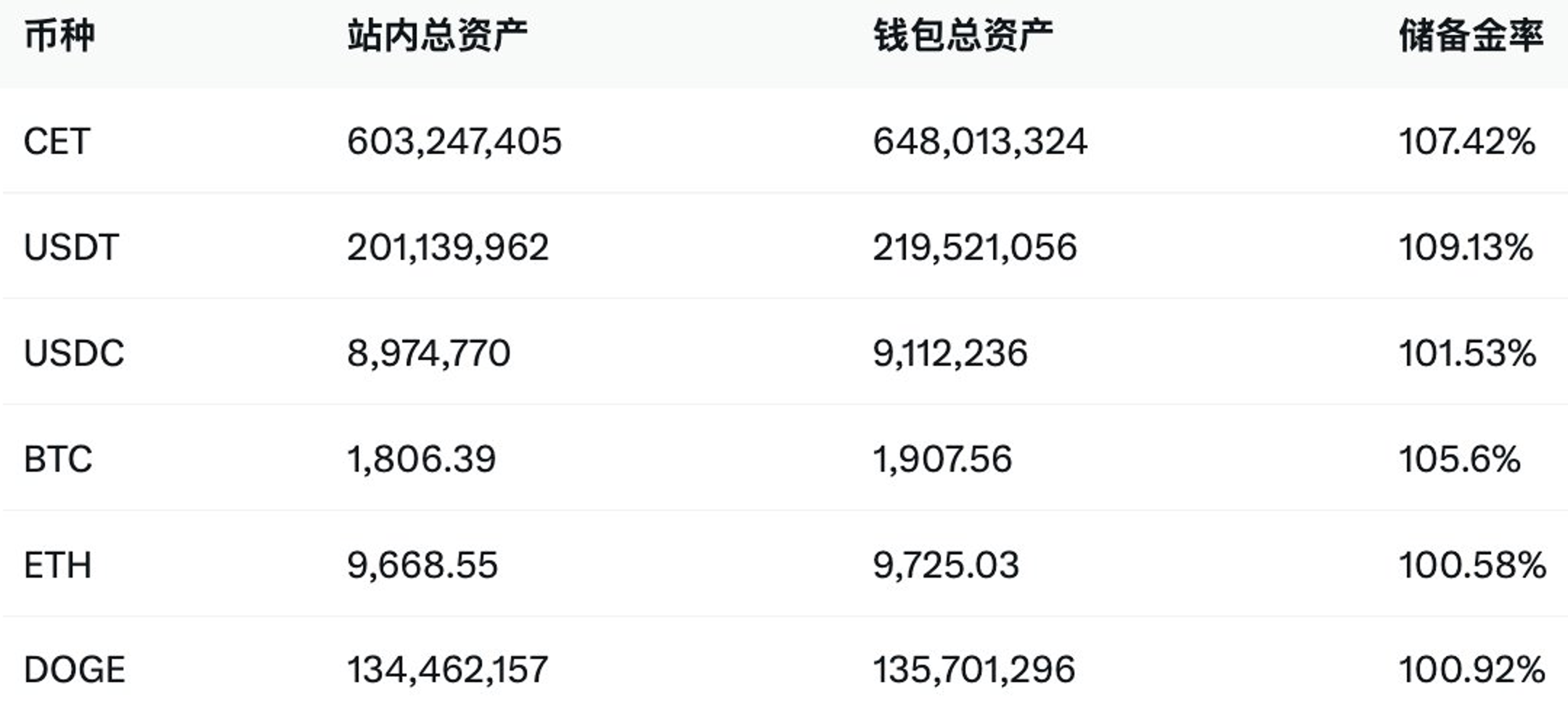The image size is (1568, 701).
Task: Click the 站内总资产 column header
Action: click(437, 36)
